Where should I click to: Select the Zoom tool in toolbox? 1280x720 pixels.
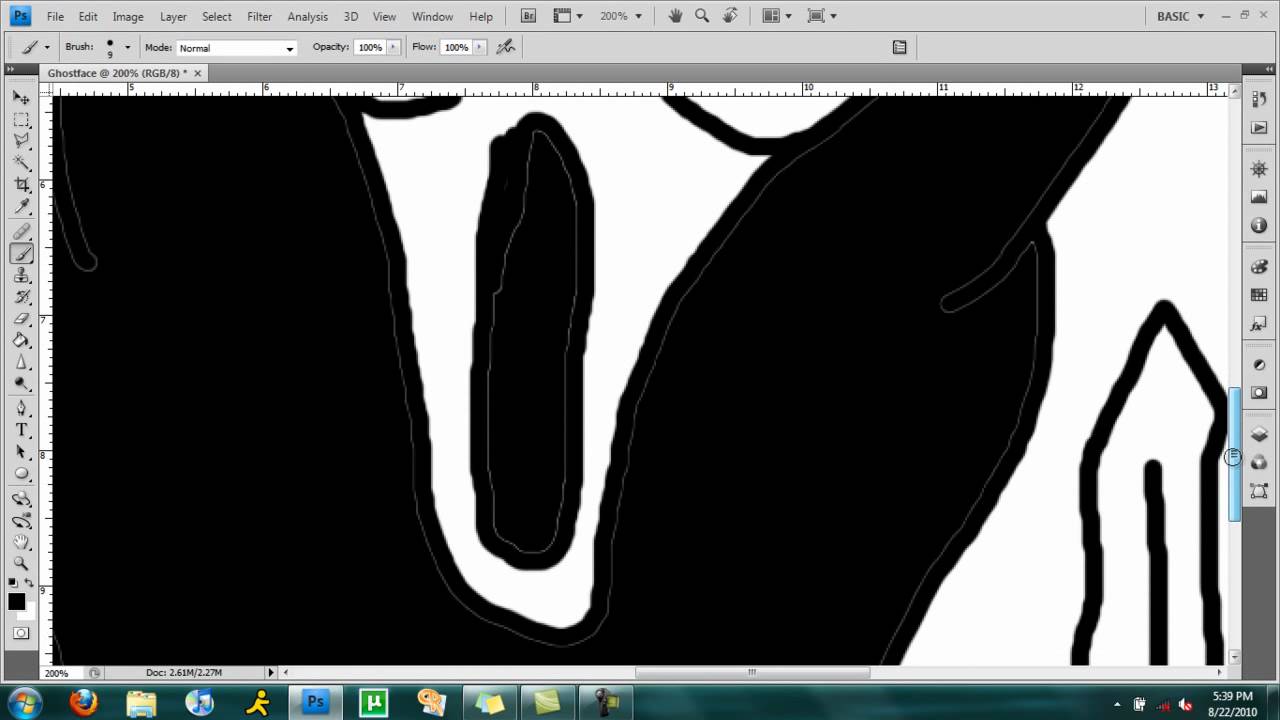[x=21, y=564]
